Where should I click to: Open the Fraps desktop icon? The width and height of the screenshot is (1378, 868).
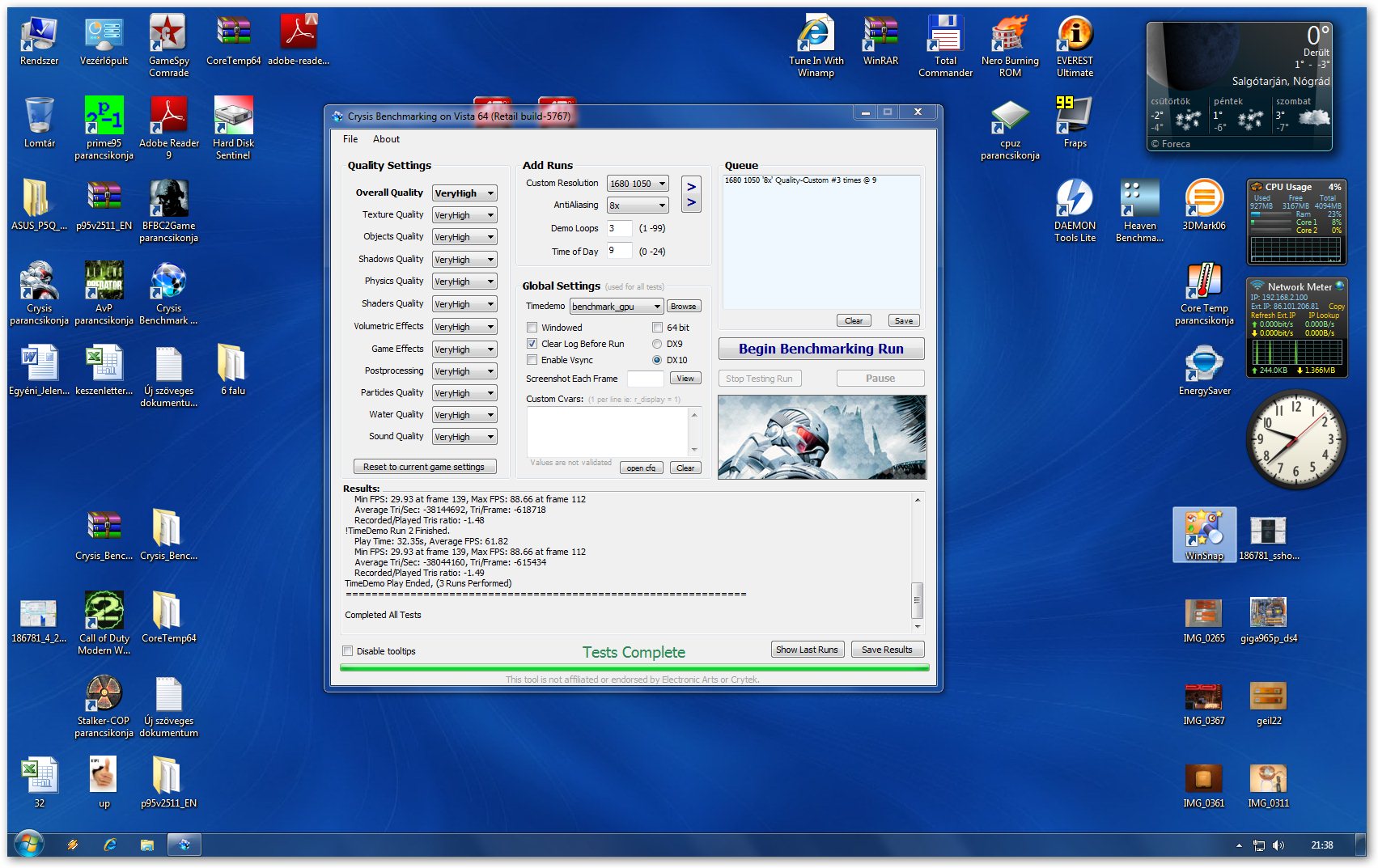pos(1075,122)
